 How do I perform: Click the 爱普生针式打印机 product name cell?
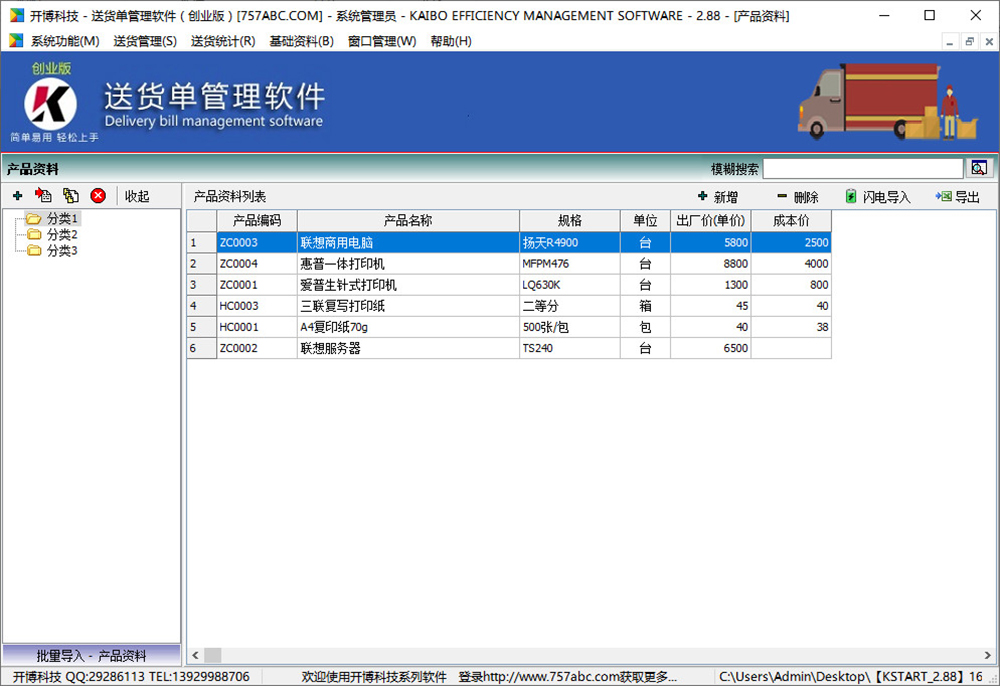(x=408, y=284)
